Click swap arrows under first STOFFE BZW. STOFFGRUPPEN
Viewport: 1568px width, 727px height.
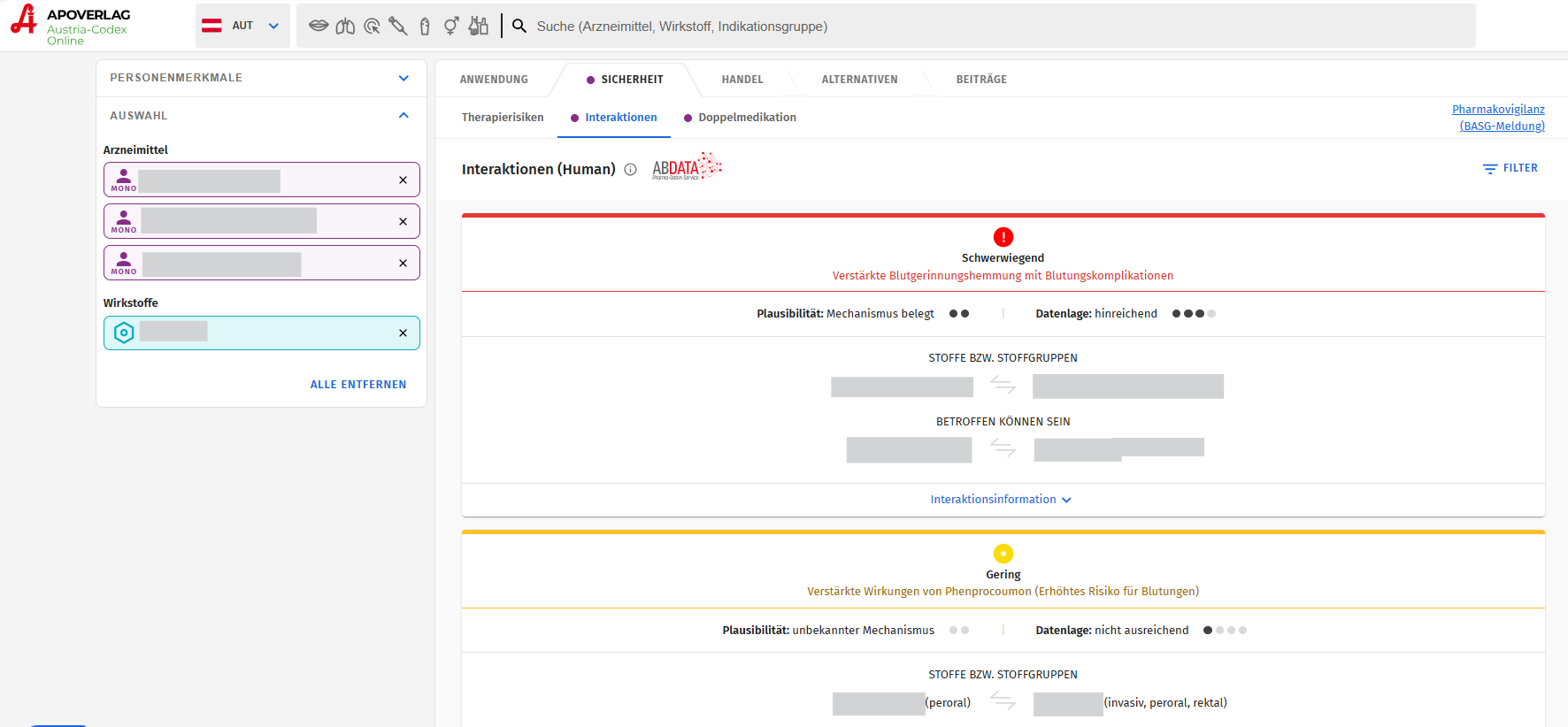tap(1003, 385)
